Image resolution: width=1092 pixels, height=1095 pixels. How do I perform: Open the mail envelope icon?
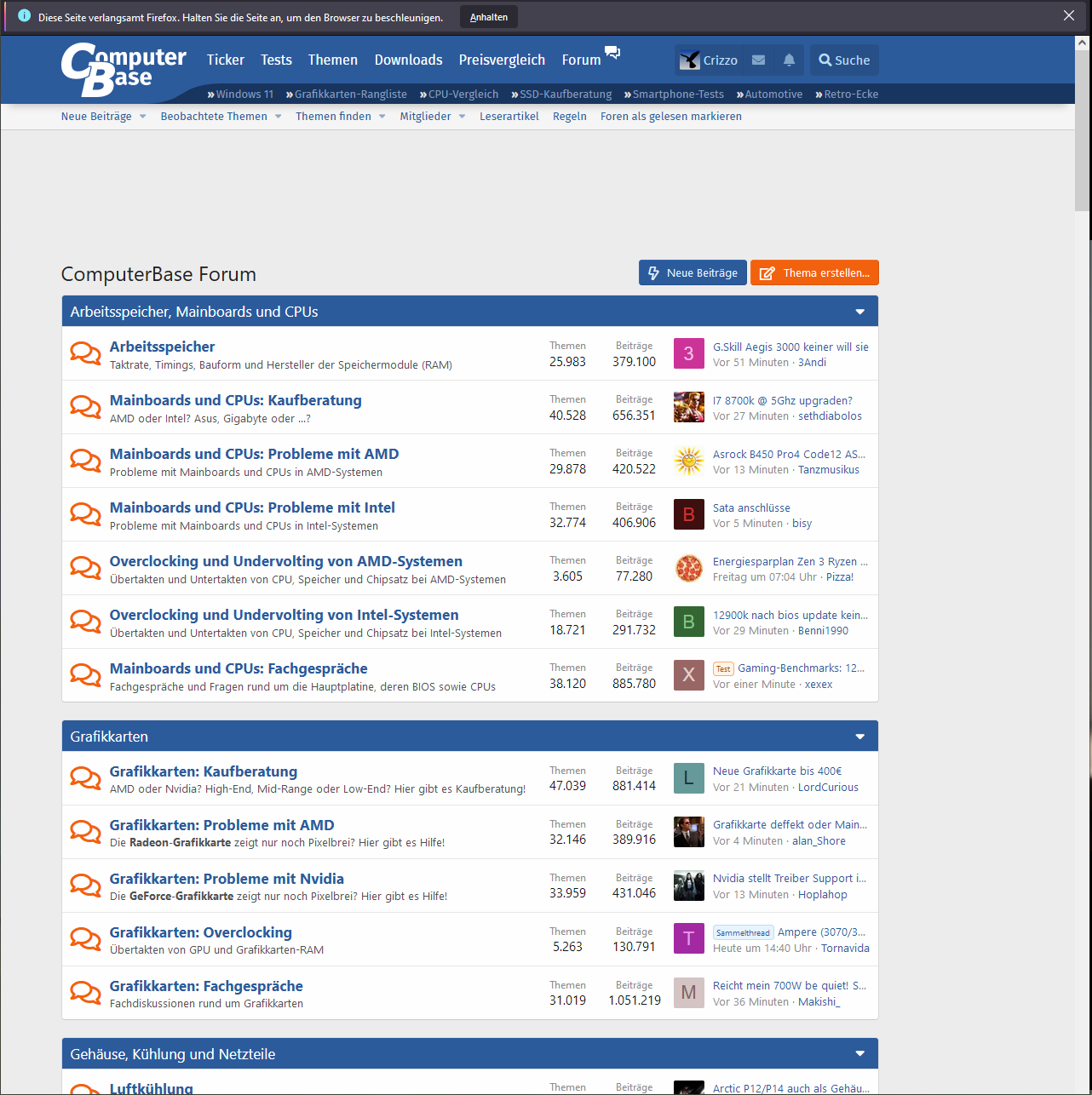[x=758, y=60]
